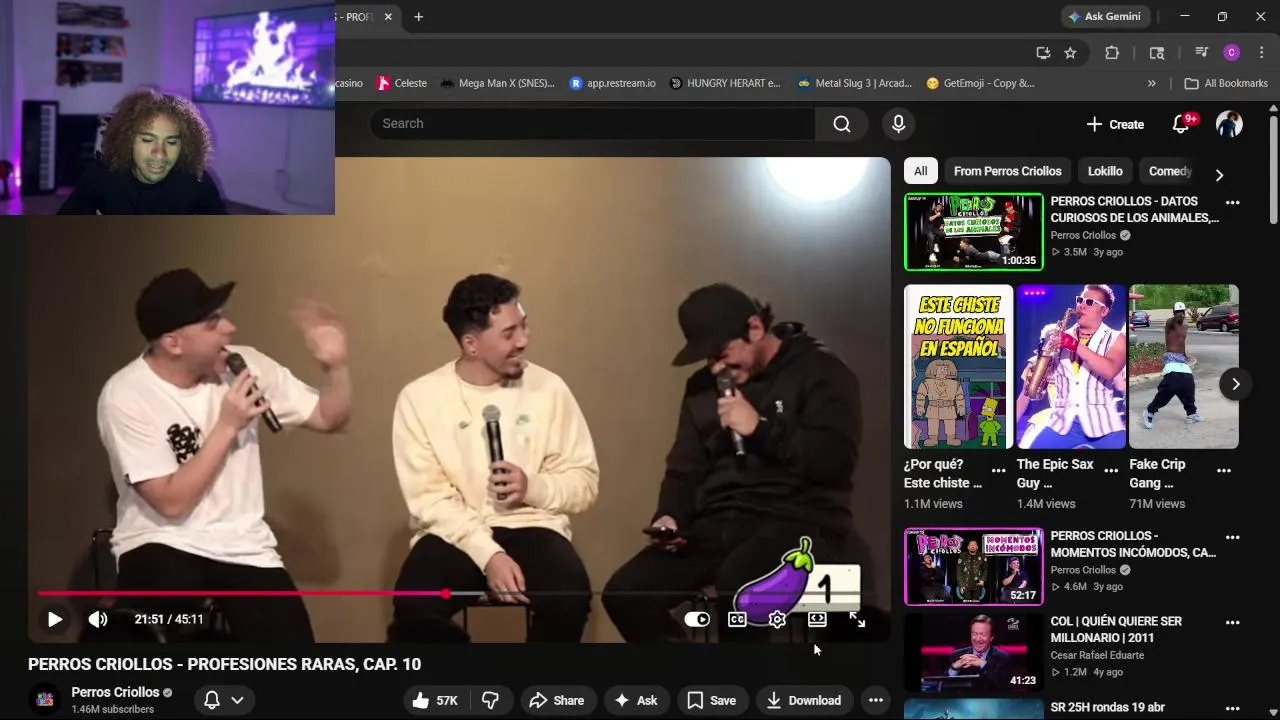Click the Ask button

pyautogui.click(x=636, y=700)
